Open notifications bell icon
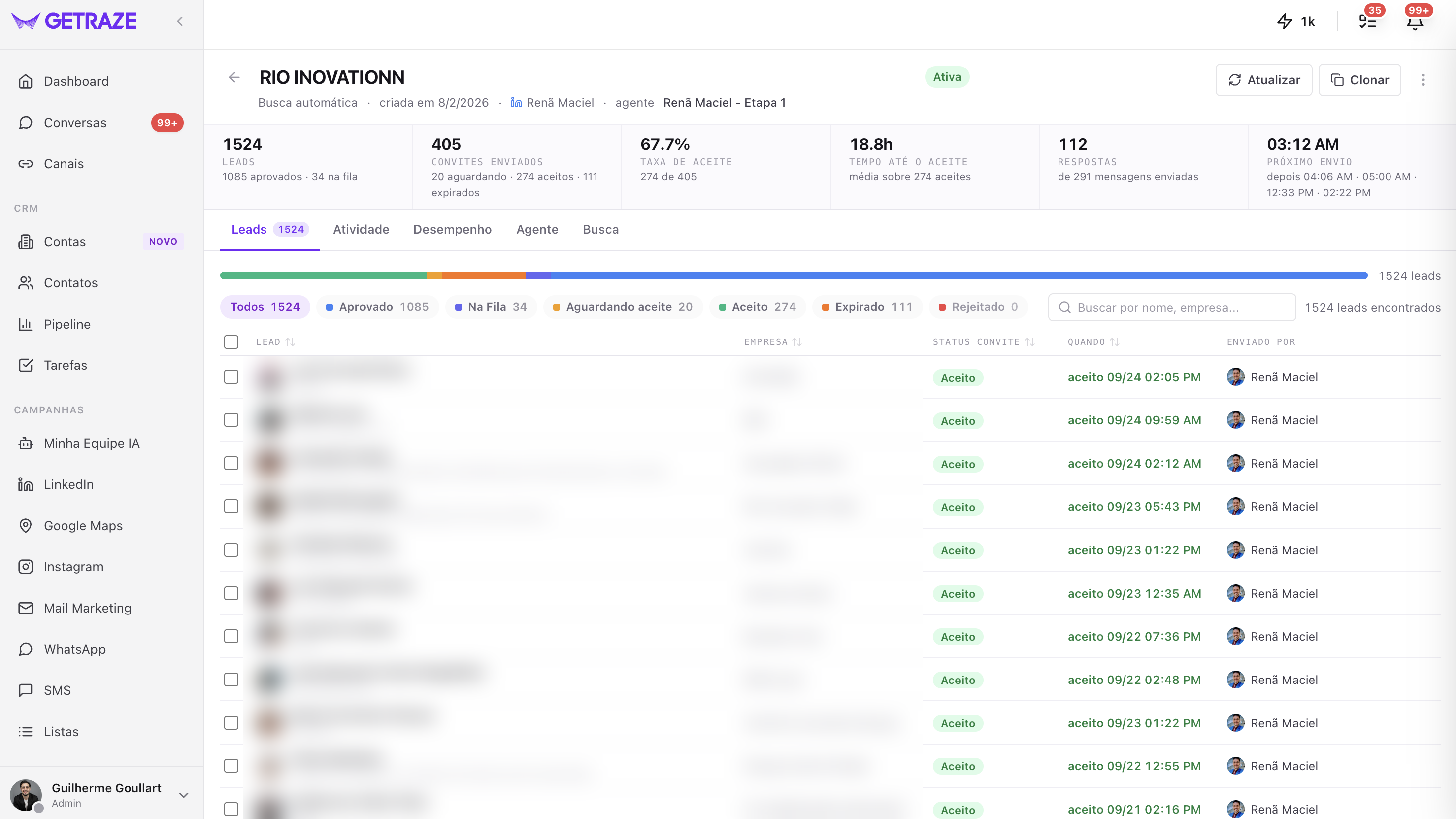Image resolution: width=1456 pixels, height=819 pixels. tap(1415, 22)
